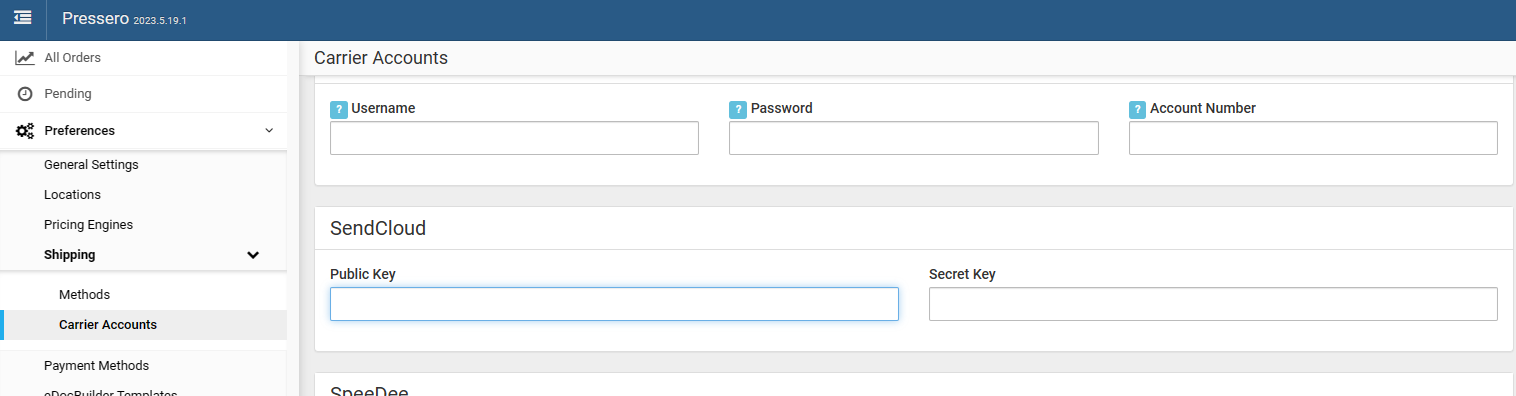Open Pricing Engines page
1516x396 pixels.
(88, 225)
